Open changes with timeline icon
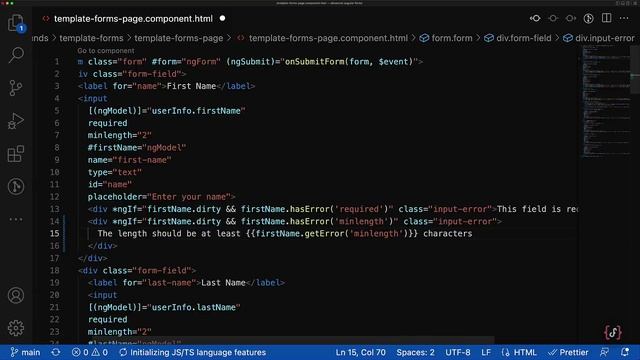The width and height of the screenshot is (640, 360). coord(589,18)
